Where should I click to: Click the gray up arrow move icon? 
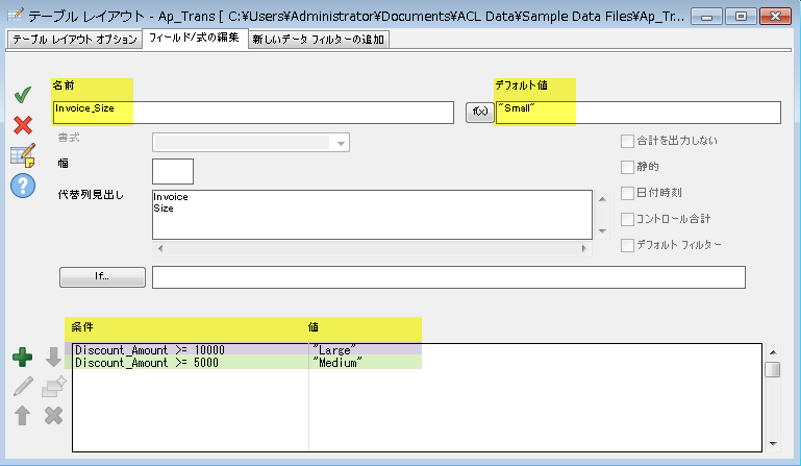[22, 414]
